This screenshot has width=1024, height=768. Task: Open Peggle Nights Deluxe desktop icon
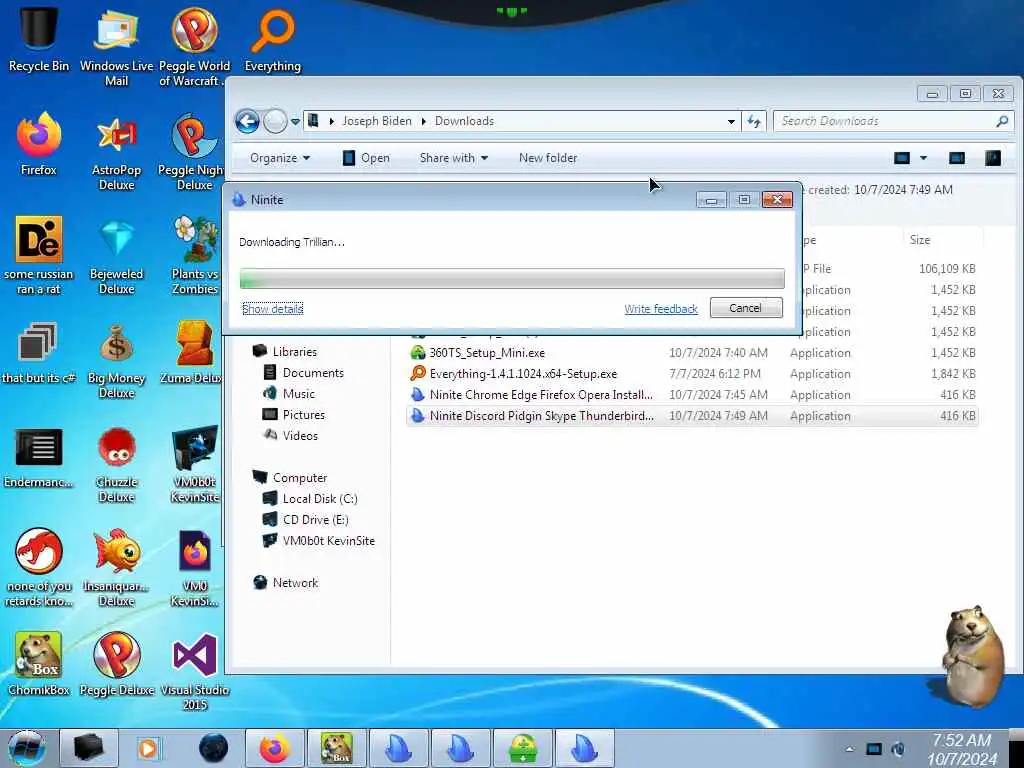point(194,152)
